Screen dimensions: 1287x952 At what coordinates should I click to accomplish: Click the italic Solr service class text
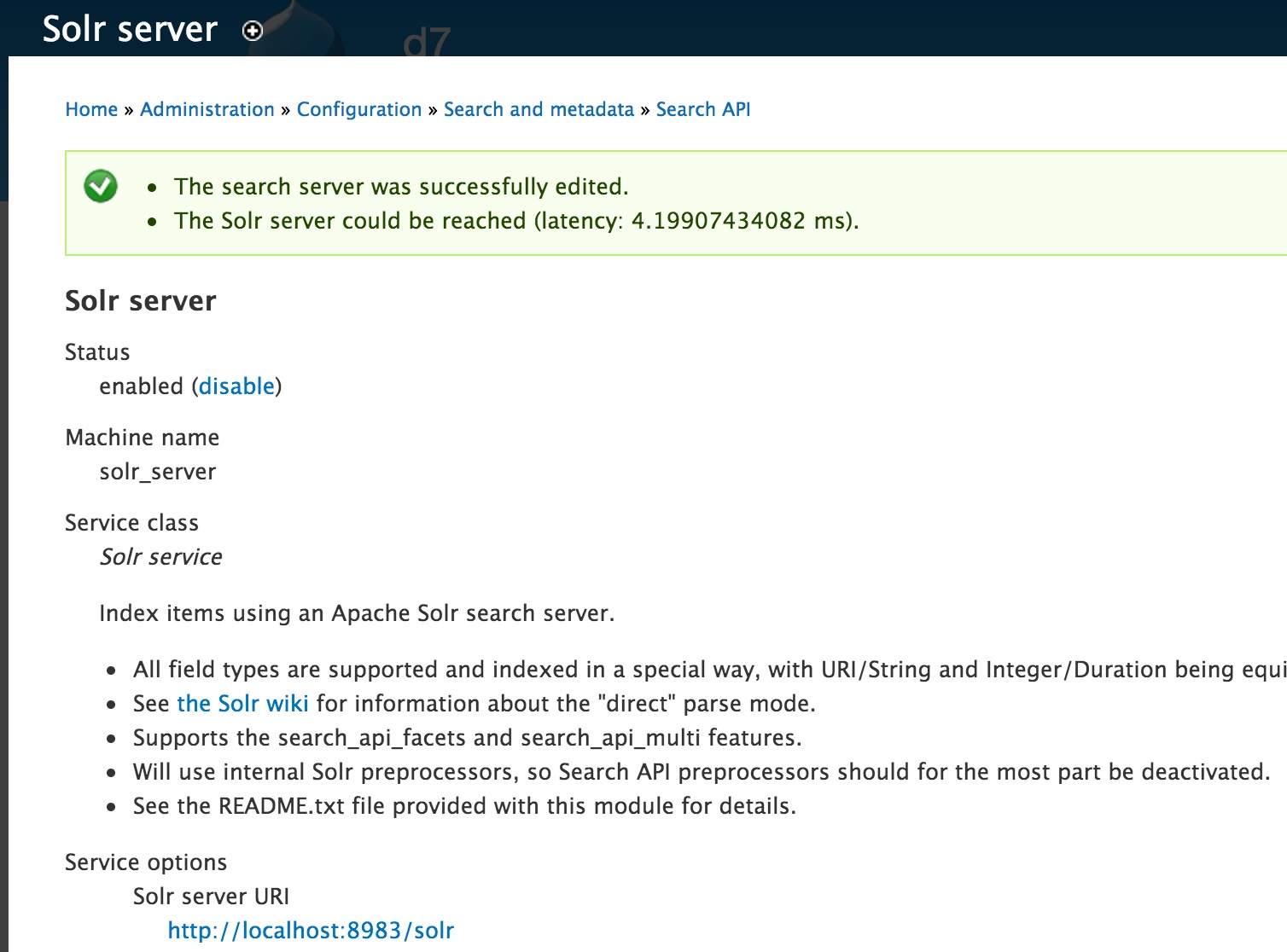tap(161, 557)
